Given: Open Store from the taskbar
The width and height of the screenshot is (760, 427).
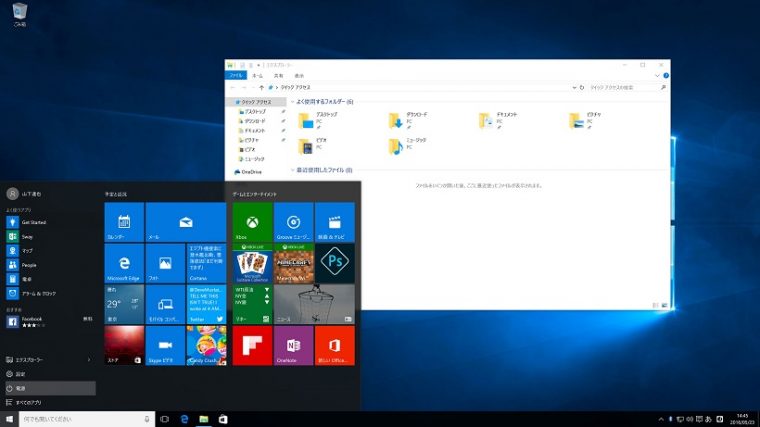Looking at the screenshot, I should [223, 419].
